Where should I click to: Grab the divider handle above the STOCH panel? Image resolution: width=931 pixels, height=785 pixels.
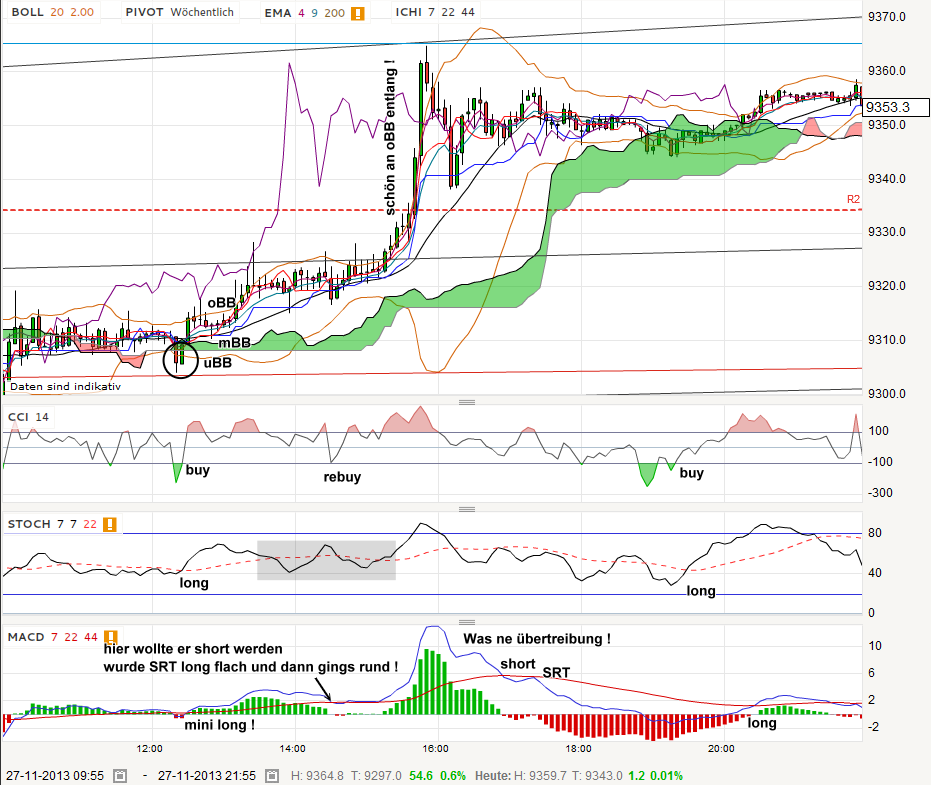pyautogui.click(x=467, y=509)
